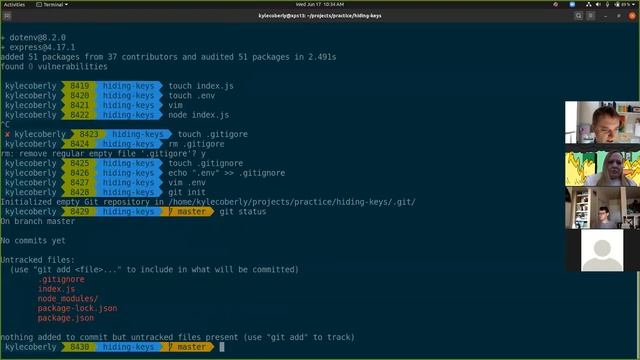The height and width of the screenshot is (360, 640).
Task: Click the orange 'master' branch segment on prompt 8430
Action: tap(188, 347)
